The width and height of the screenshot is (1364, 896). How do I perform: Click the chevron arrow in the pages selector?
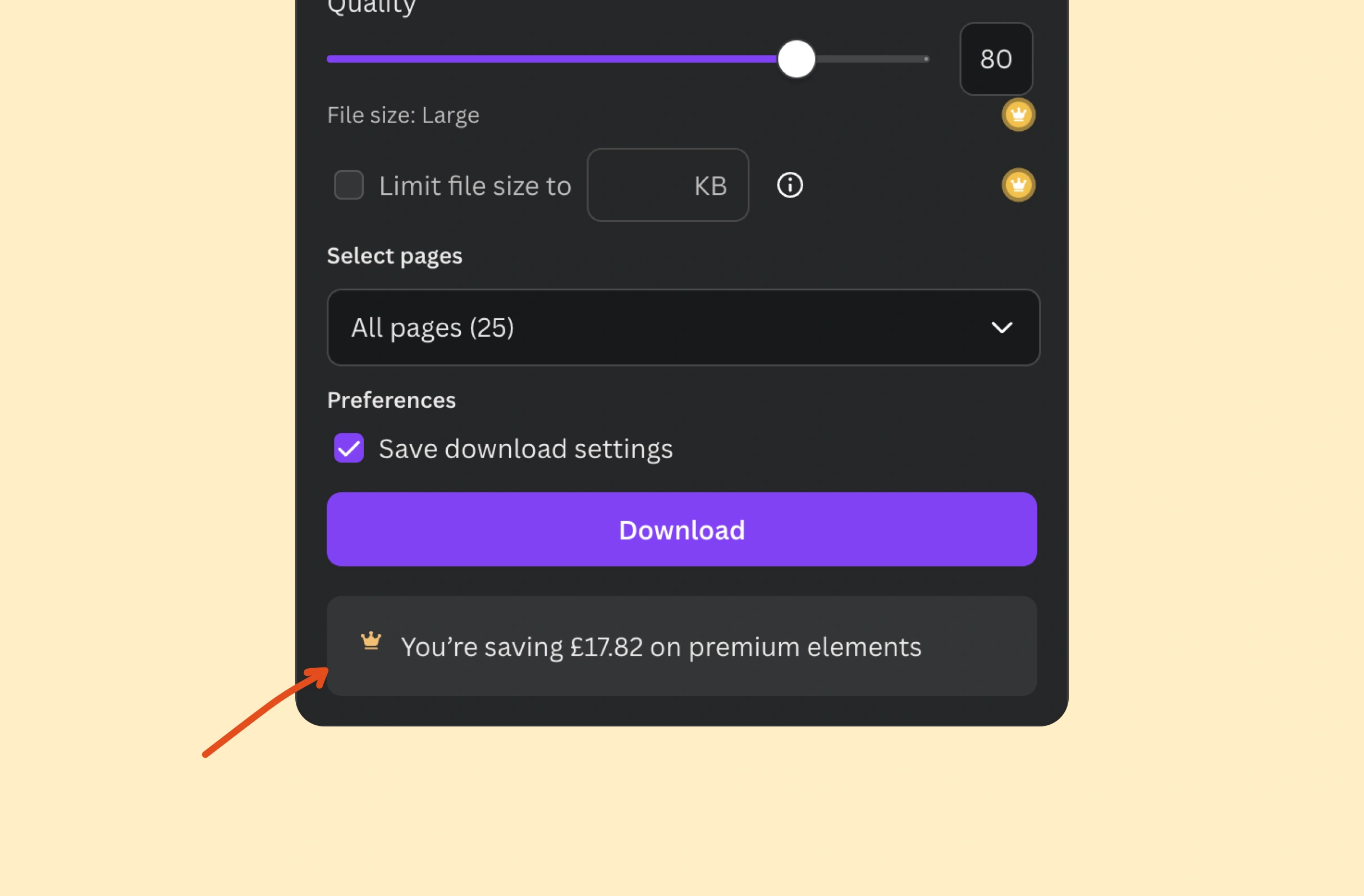tap(1001, 327)
